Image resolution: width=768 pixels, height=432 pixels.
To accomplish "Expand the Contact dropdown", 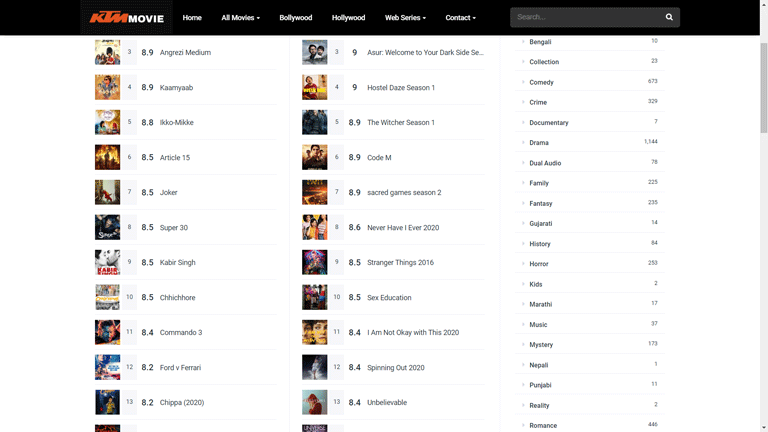I will (460, 18).
